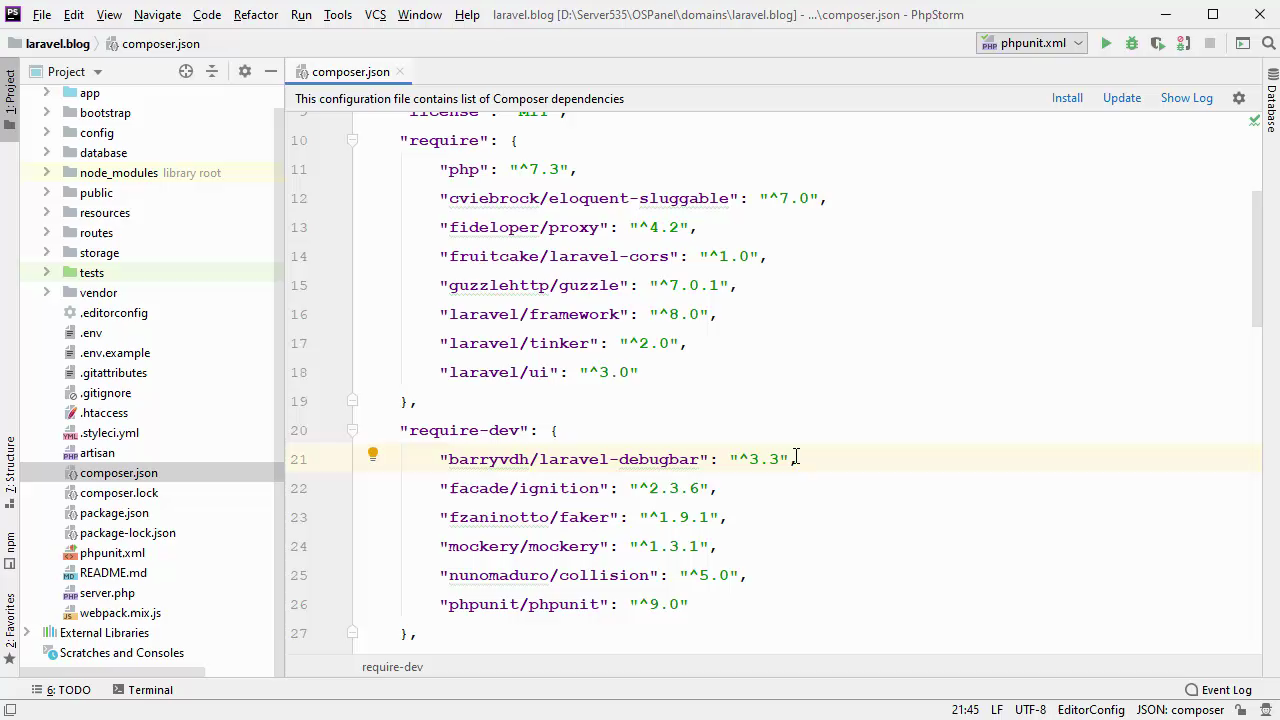Viewport: 1280px width, 720px height.
Task: Start debugging with the bug icon
Action: [x=1132, y=43]
